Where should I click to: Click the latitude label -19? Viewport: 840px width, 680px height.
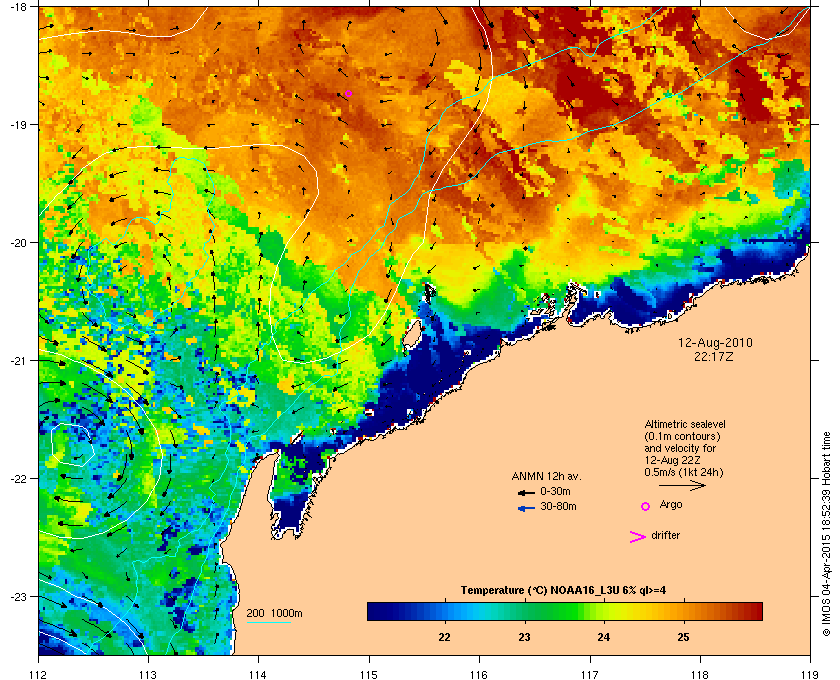[18, 125]
